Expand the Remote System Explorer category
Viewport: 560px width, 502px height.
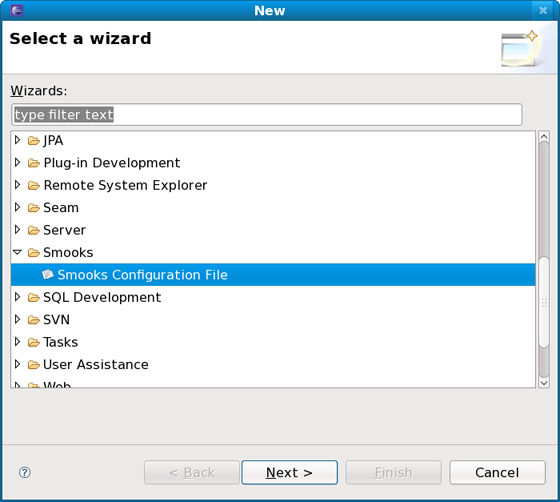tap(17, 185)
